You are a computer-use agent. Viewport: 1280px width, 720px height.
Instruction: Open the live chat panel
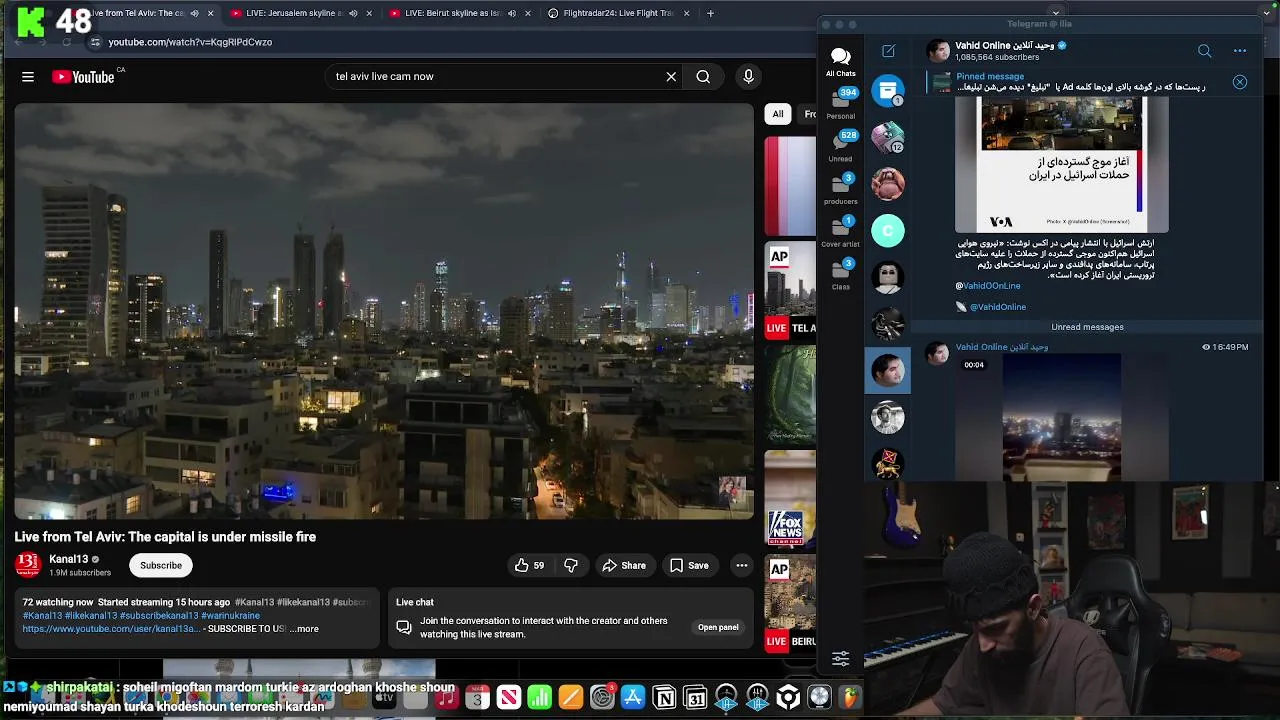(x=718, y=627)
